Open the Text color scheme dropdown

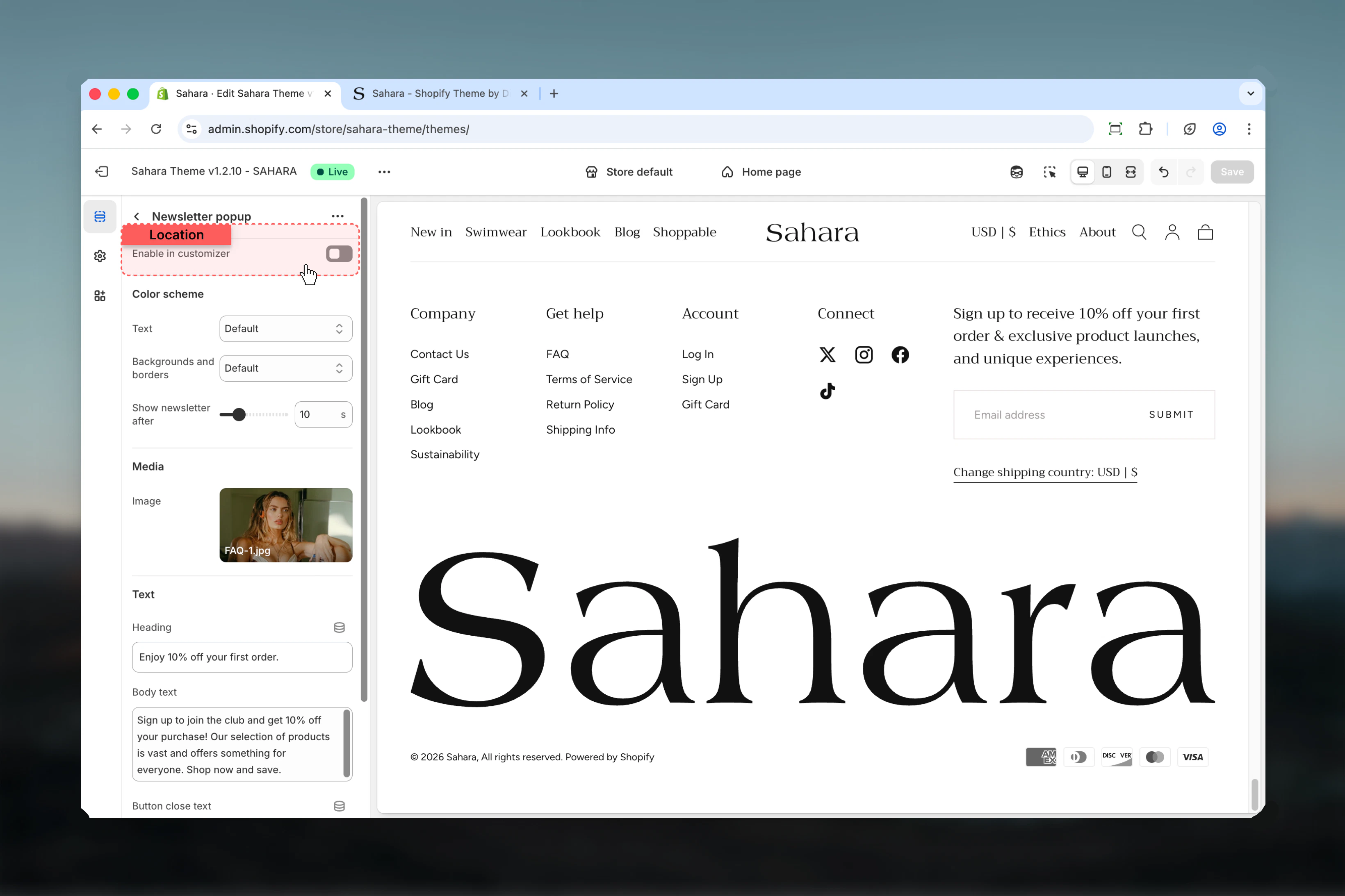coord(286,329)
